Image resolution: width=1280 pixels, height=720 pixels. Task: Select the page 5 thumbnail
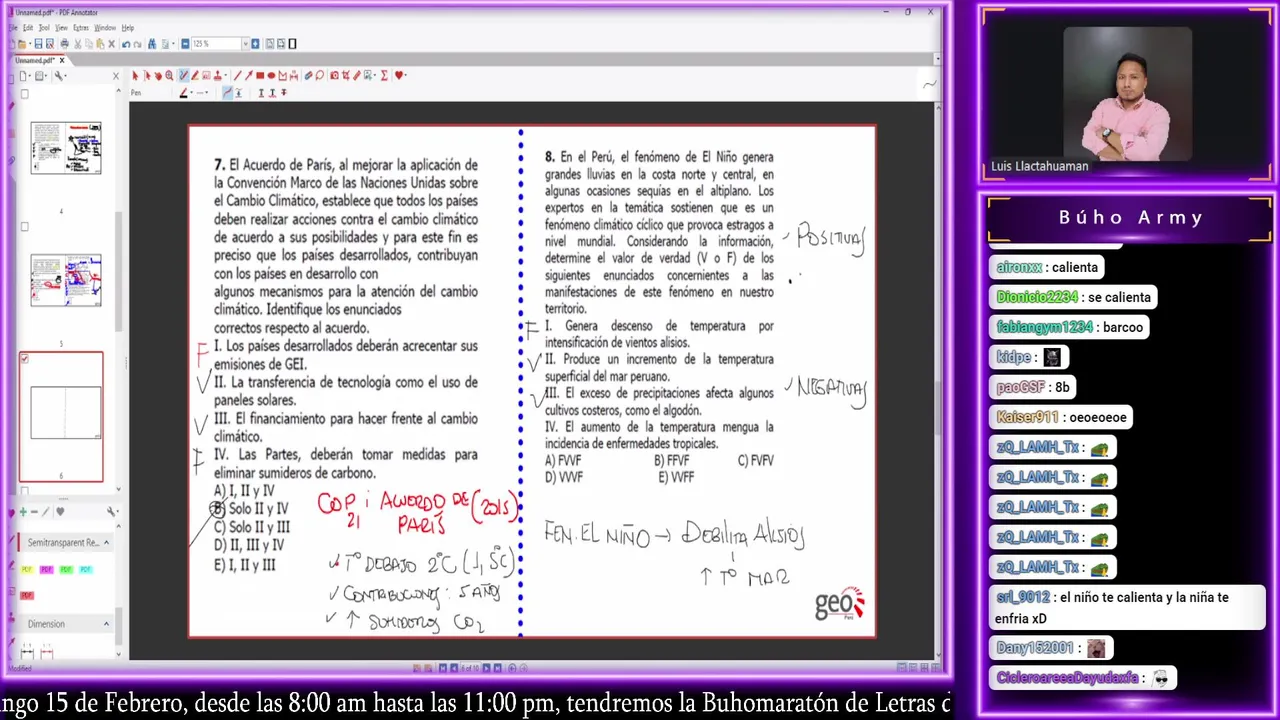[x=66, y=280]
